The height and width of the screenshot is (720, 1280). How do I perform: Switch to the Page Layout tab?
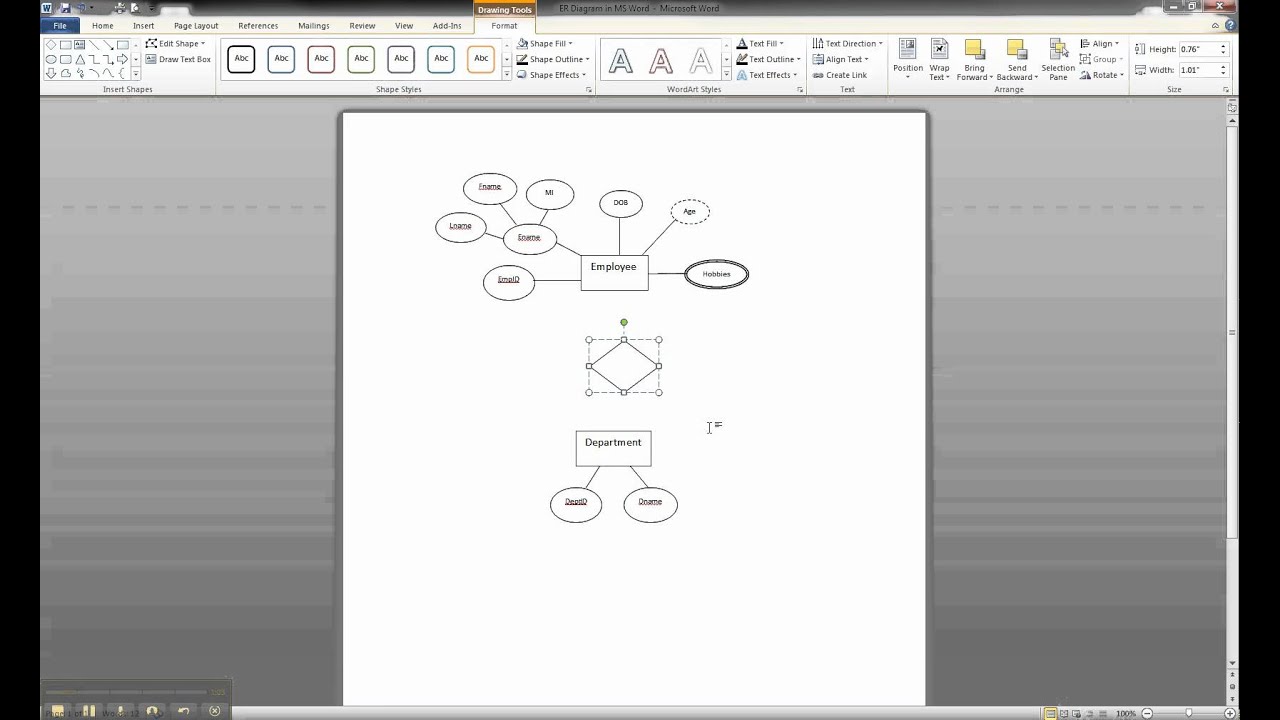196,26
